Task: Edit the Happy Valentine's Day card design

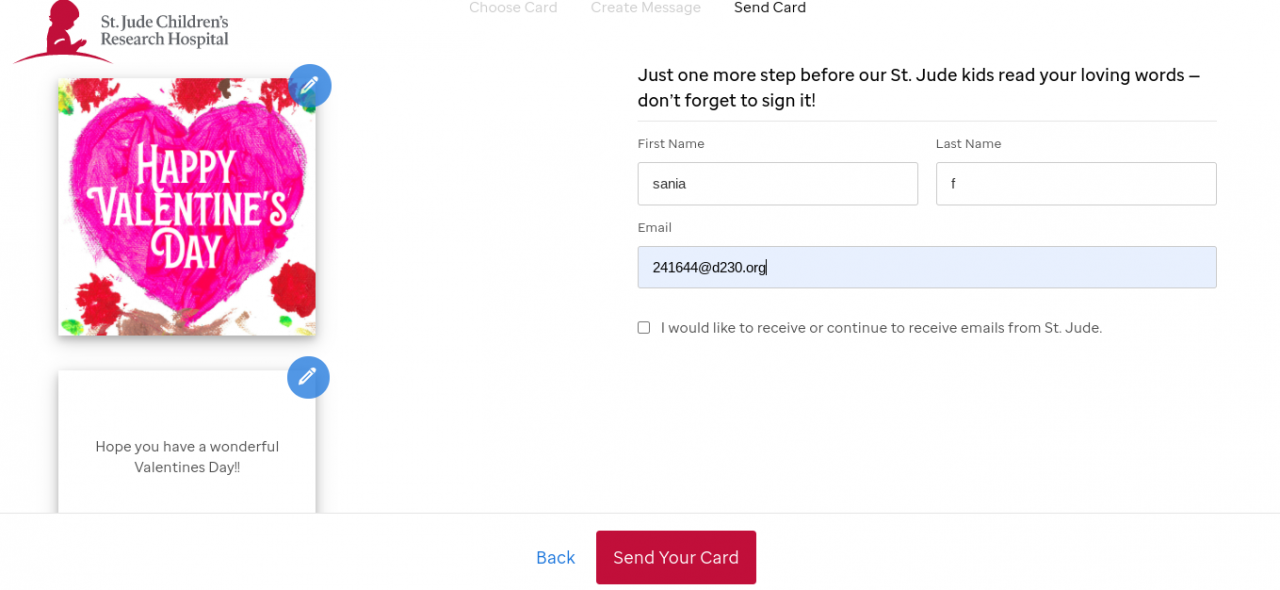Action: (x=309, y=86)
